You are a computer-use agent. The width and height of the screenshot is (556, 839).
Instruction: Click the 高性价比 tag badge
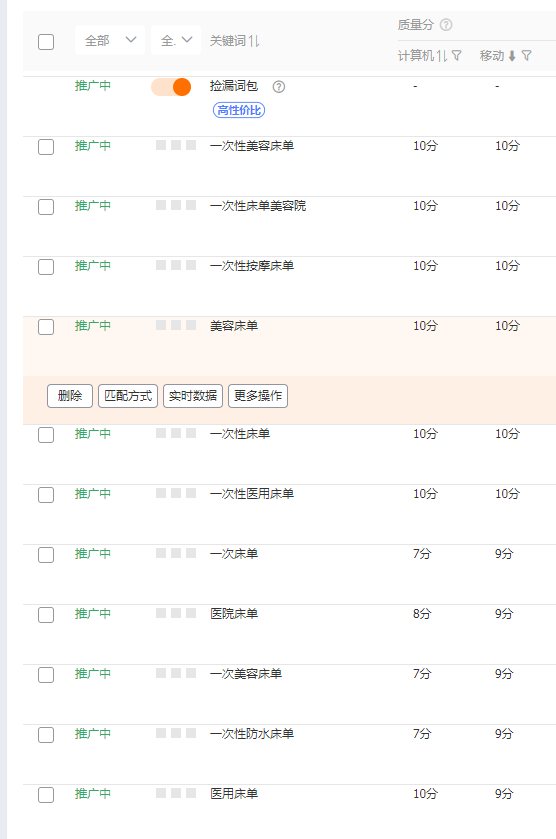click(x=239, y=110)
